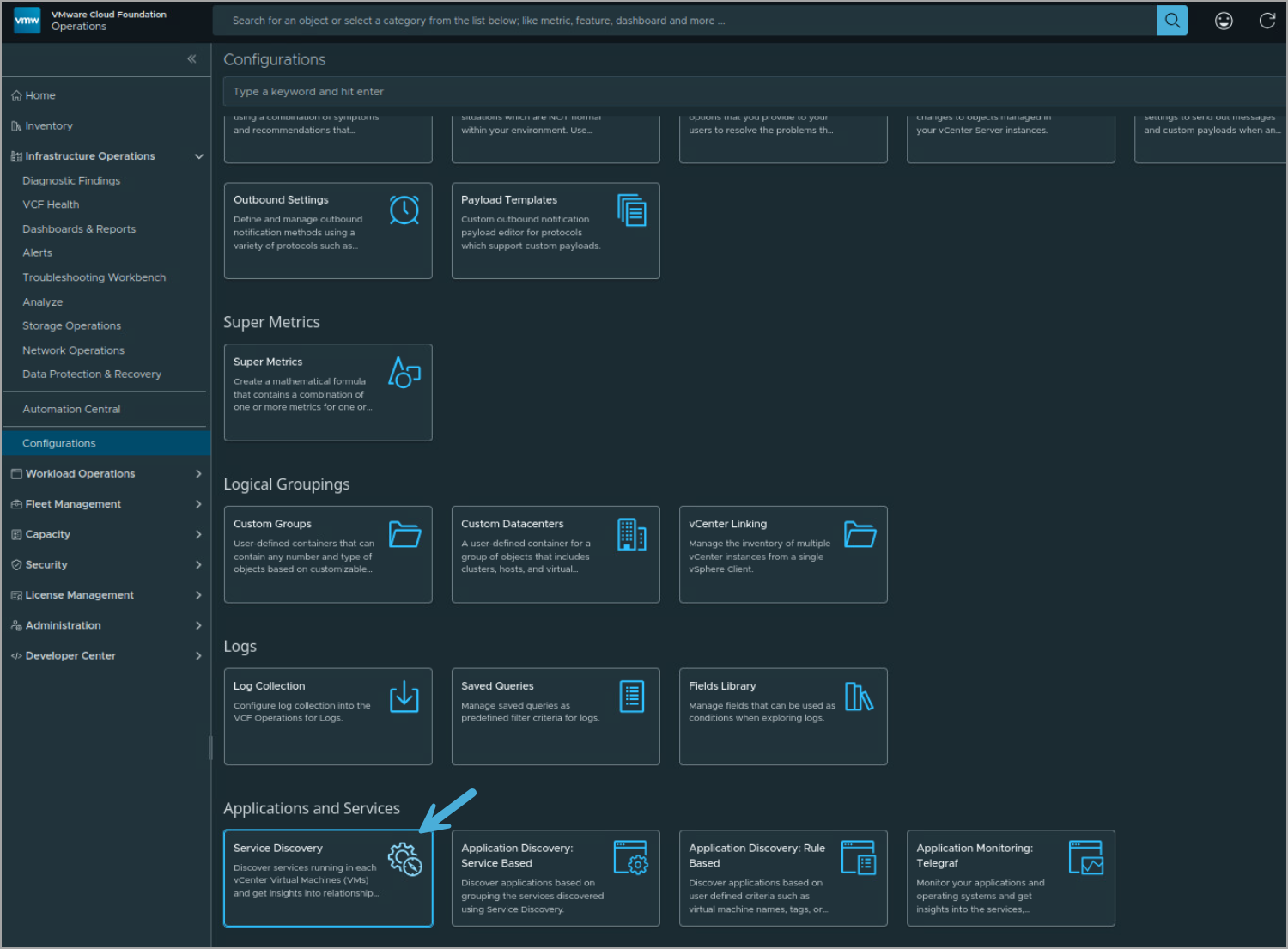Click the Capacity sidebar icon
The image size is (1288, 949).
pos(16,535)
